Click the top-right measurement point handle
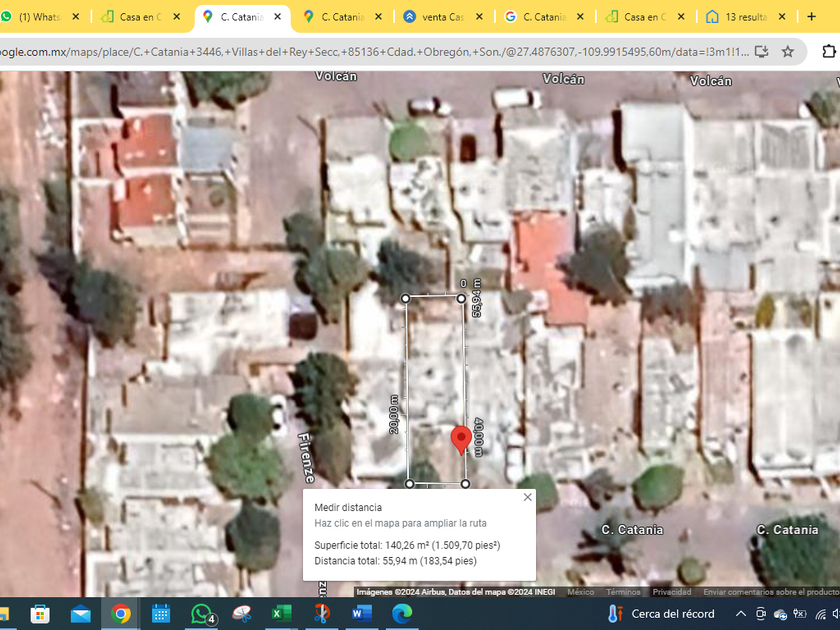Image resolution: width=840 pixels, height=630 pixels. click(x=462, y=298)
